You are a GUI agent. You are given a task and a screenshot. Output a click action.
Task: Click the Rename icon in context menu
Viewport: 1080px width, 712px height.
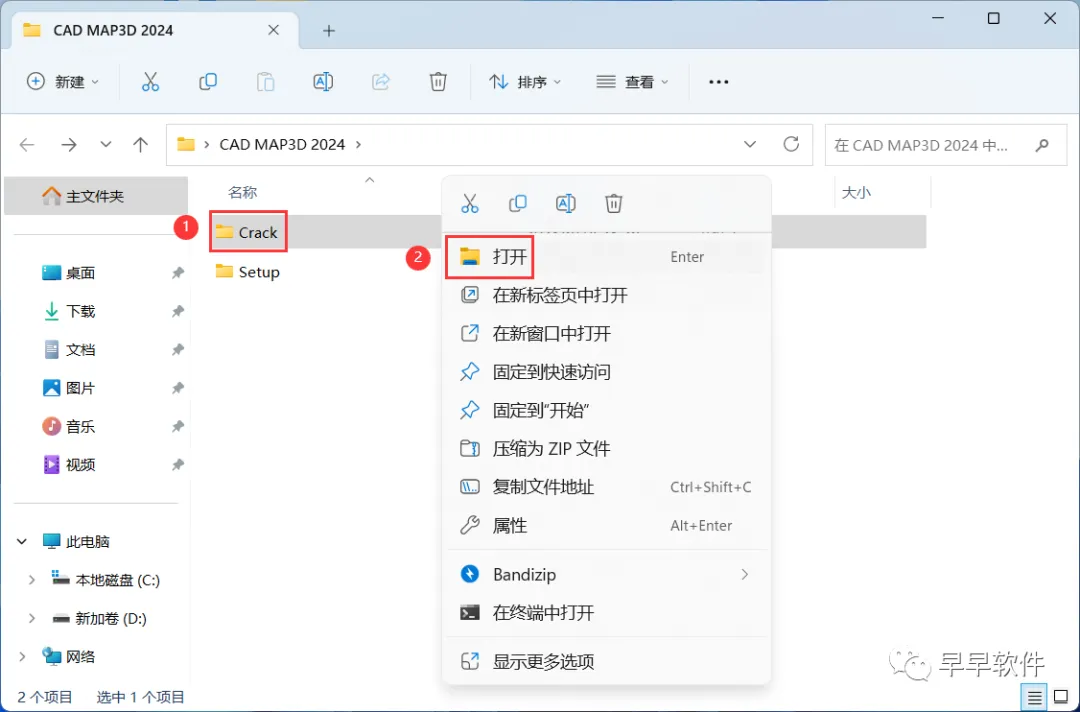click(x=565, y=203)
